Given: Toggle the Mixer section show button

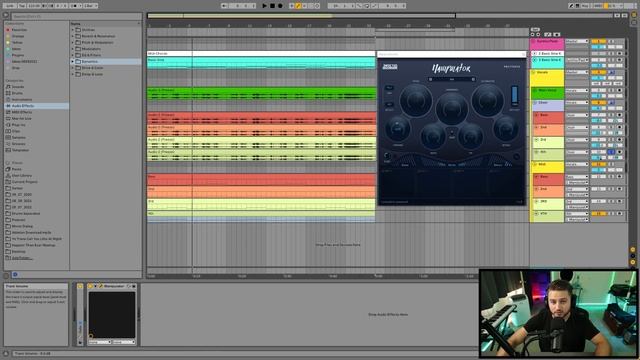Looking at the screenshot, I should 633,262.
